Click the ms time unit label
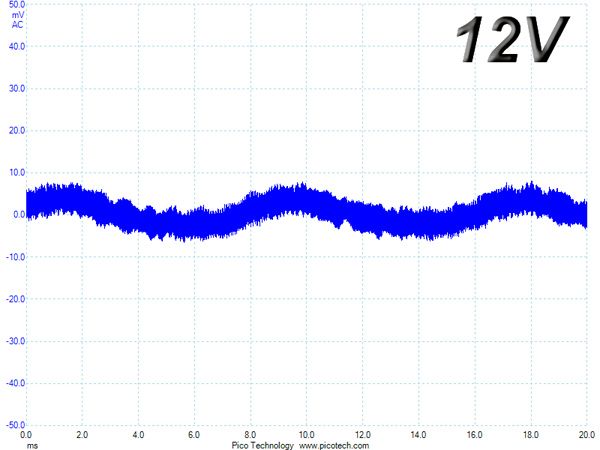This screenshot has height=450, width=600. (32, 446)
